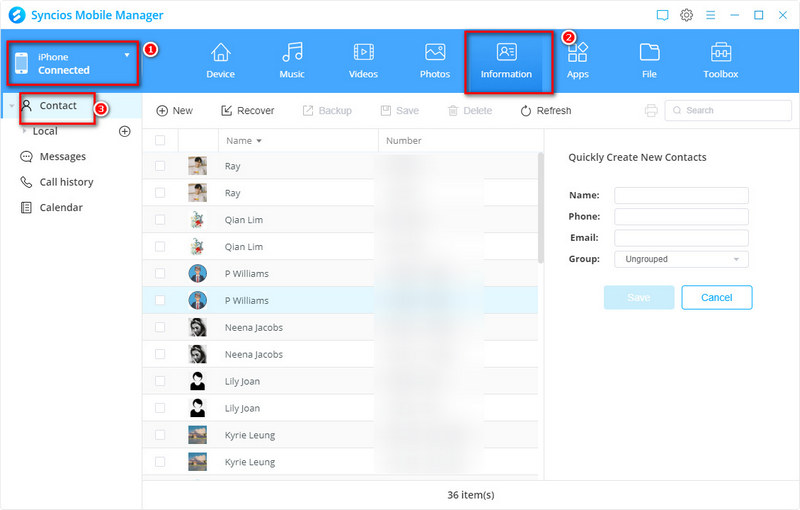This screenshot has width=800, height=510.
Task: Check the first Qian Lim checkbox
Action: [x=160, y=219]
